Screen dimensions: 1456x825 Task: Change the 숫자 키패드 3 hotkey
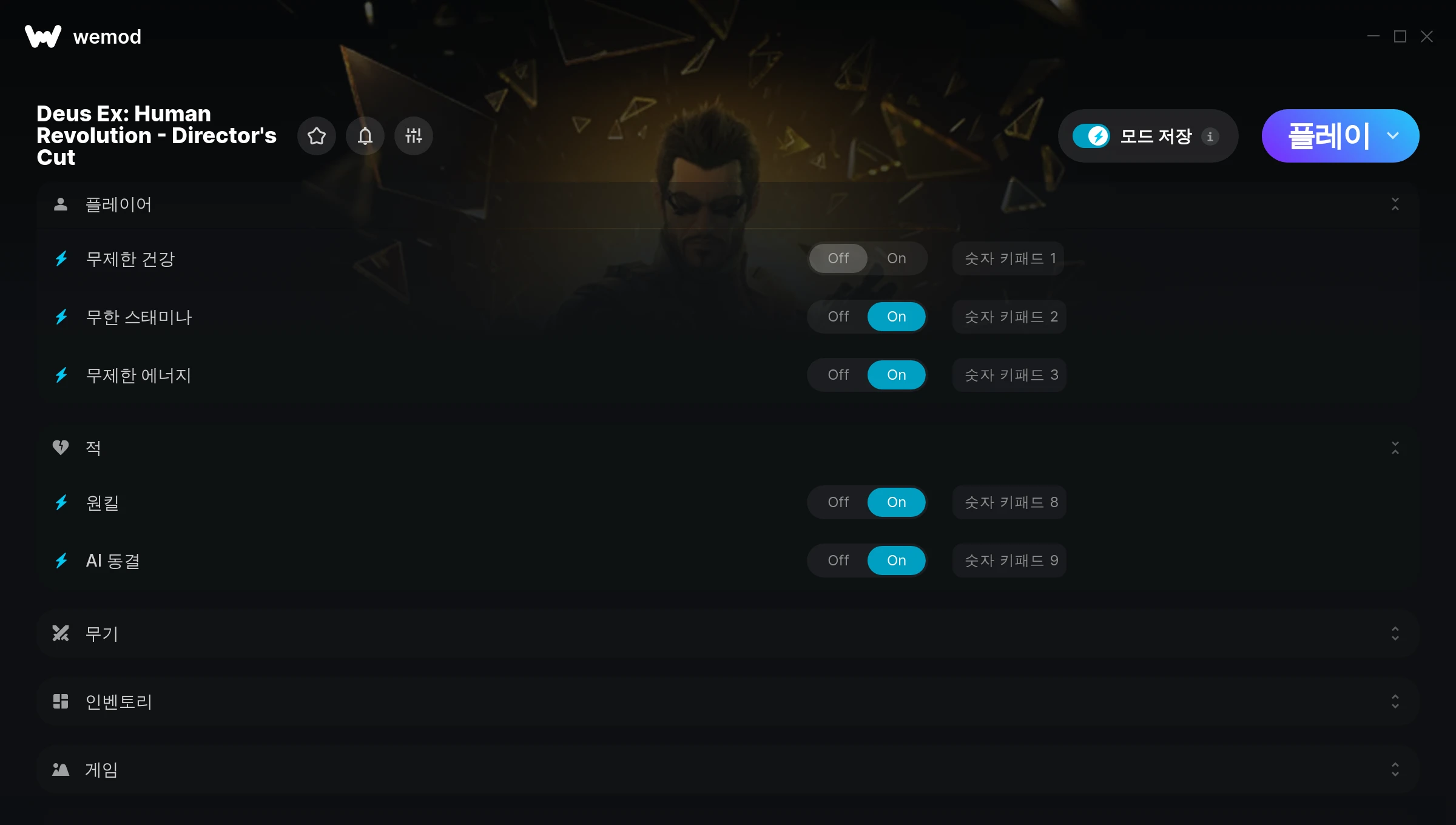click(x=1009, y=375)
